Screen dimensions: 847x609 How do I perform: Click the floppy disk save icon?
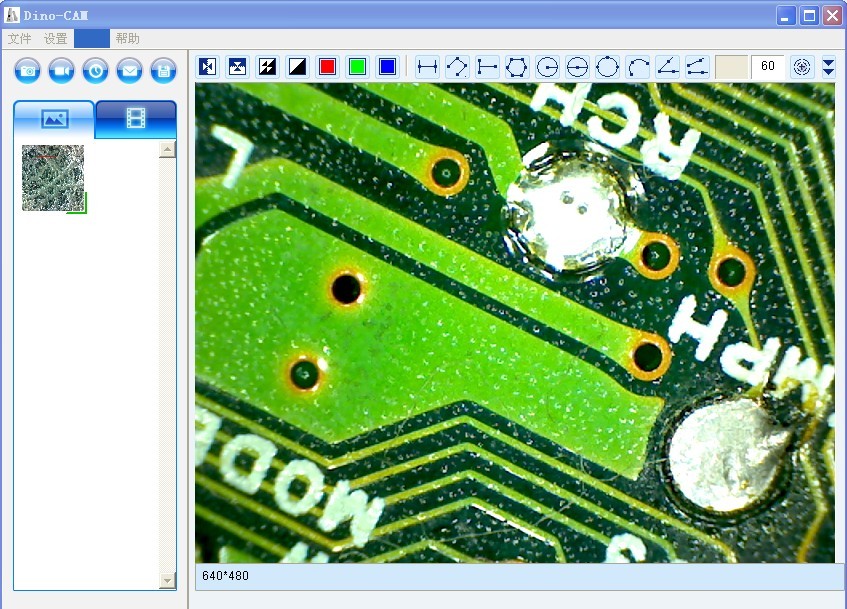pyautogui.click(x=163, y=70)
